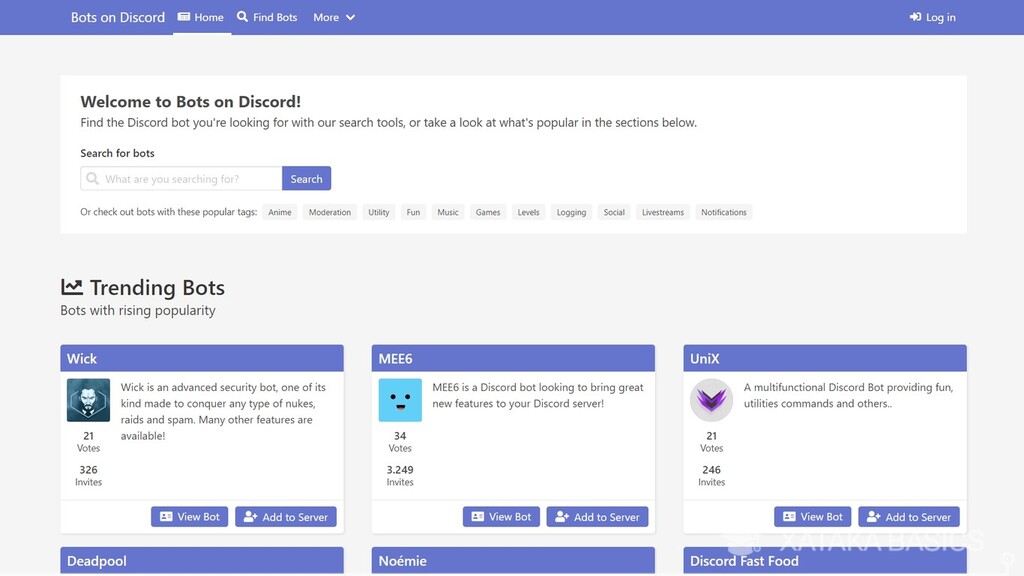Click the Home nav icon
The image size is (1024, 576).
[184, 17]
